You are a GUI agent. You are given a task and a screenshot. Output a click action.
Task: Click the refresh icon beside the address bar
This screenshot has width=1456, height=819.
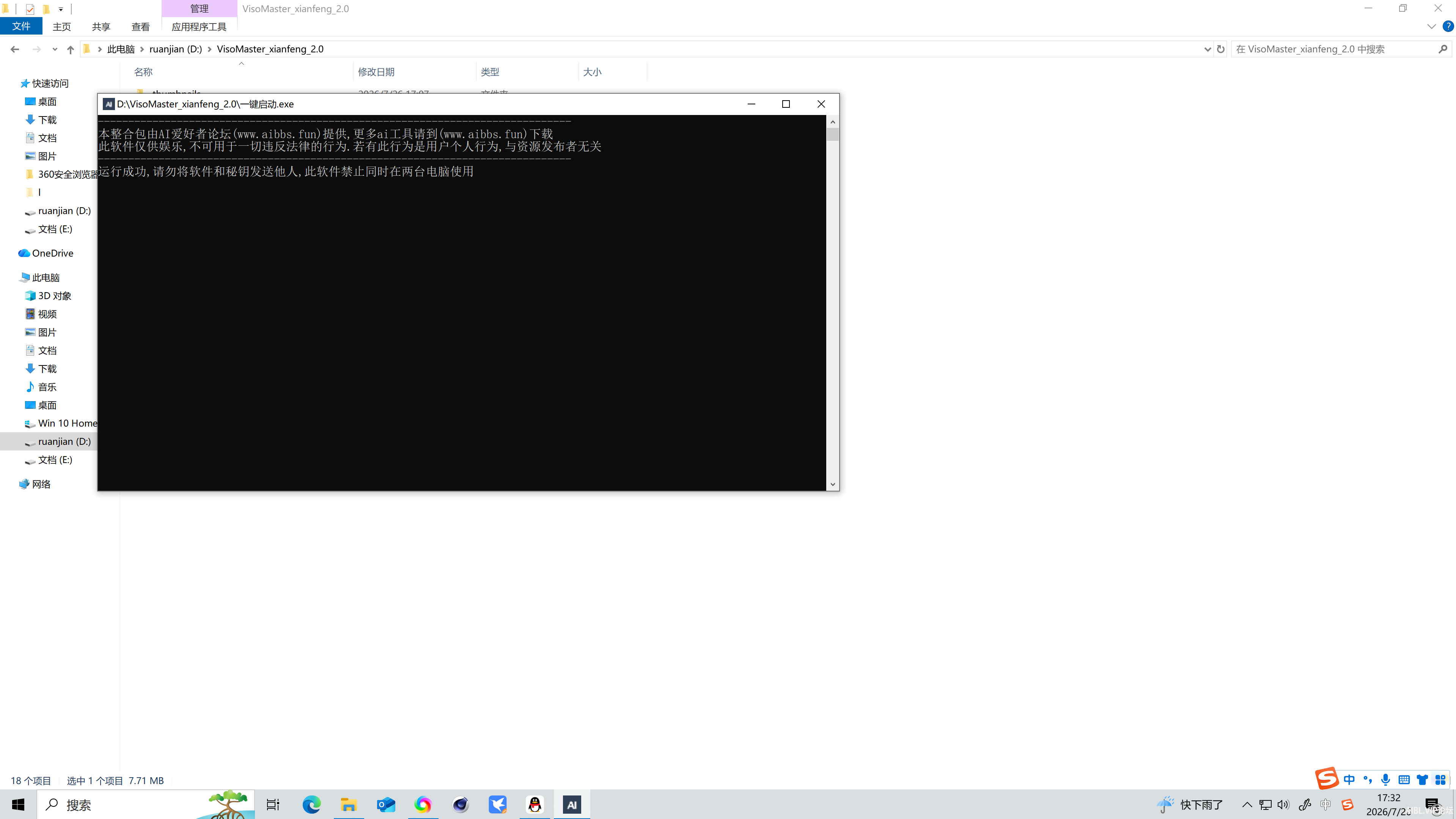[1221, 49]
